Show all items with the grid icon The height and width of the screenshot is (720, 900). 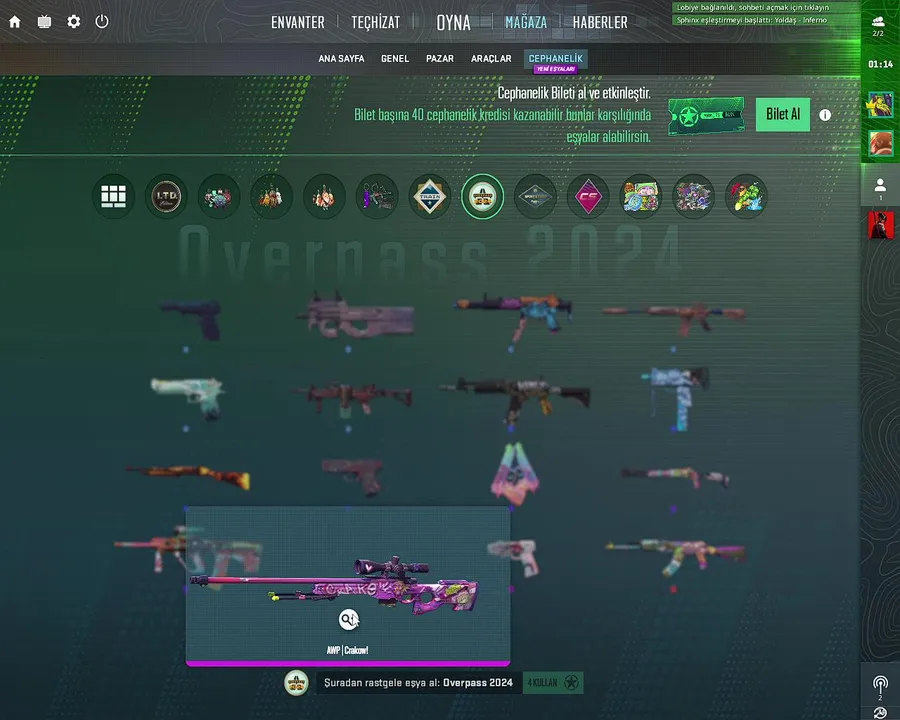114,196
